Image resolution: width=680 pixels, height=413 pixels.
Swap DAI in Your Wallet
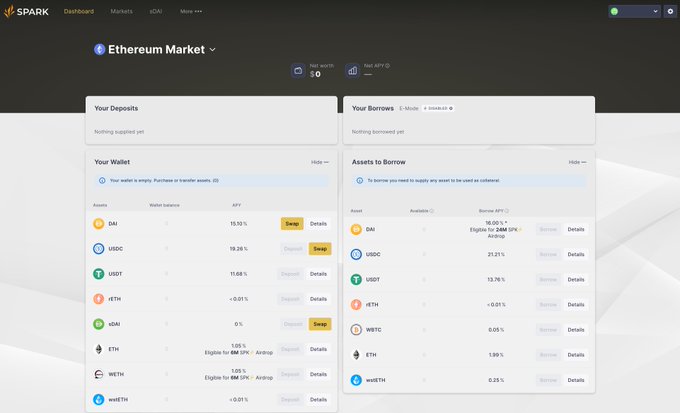(292, 223)
